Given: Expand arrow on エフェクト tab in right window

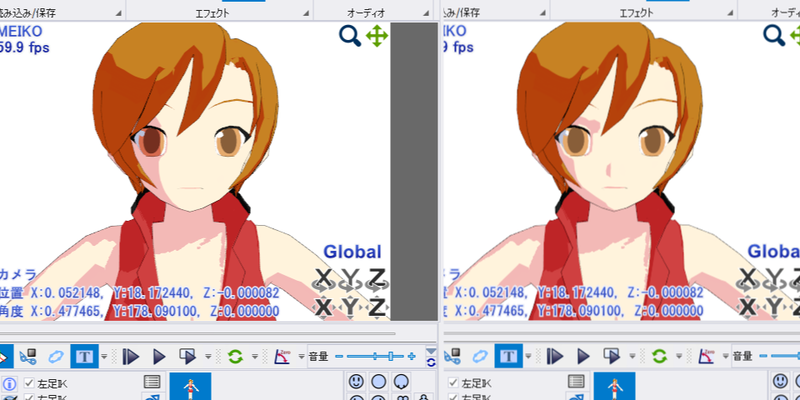Looking at the screenshot, I should click(731, 13).
